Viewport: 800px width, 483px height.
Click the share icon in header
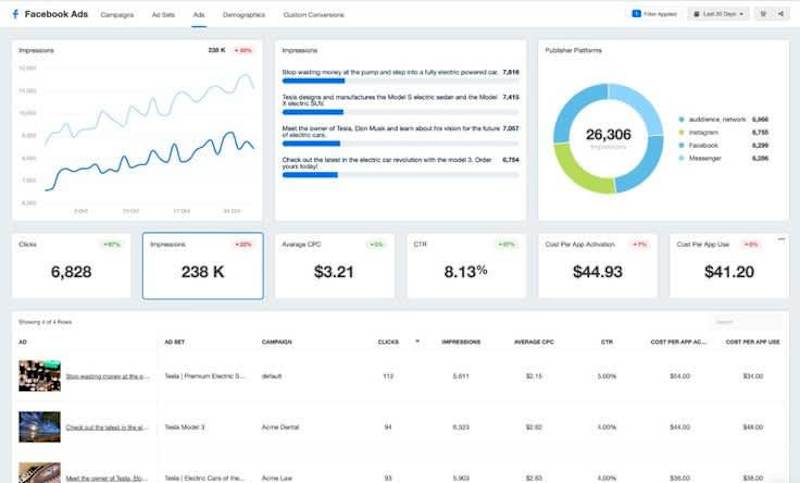tap(781, 14)
